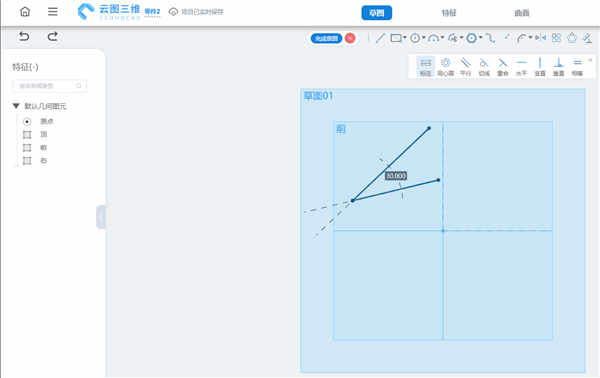This screenshot has width=600, height=378.
Task: Collapse the default geometry tree node
Action: [x=16, y=106]
